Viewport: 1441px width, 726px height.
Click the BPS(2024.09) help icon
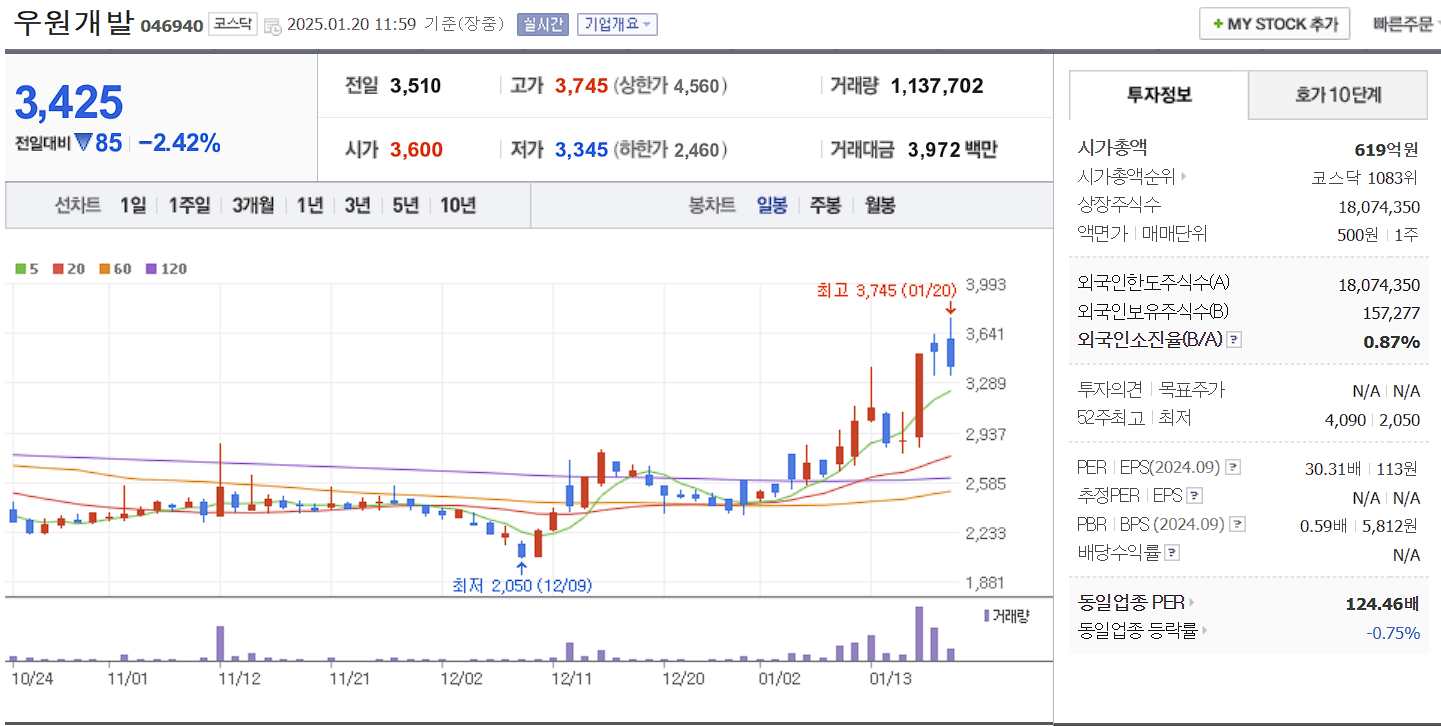[x=1239, y=523]
